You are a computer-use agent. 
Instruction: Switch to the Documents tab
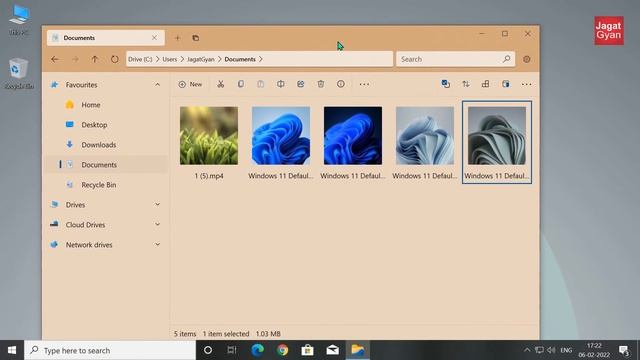(106, 38)
